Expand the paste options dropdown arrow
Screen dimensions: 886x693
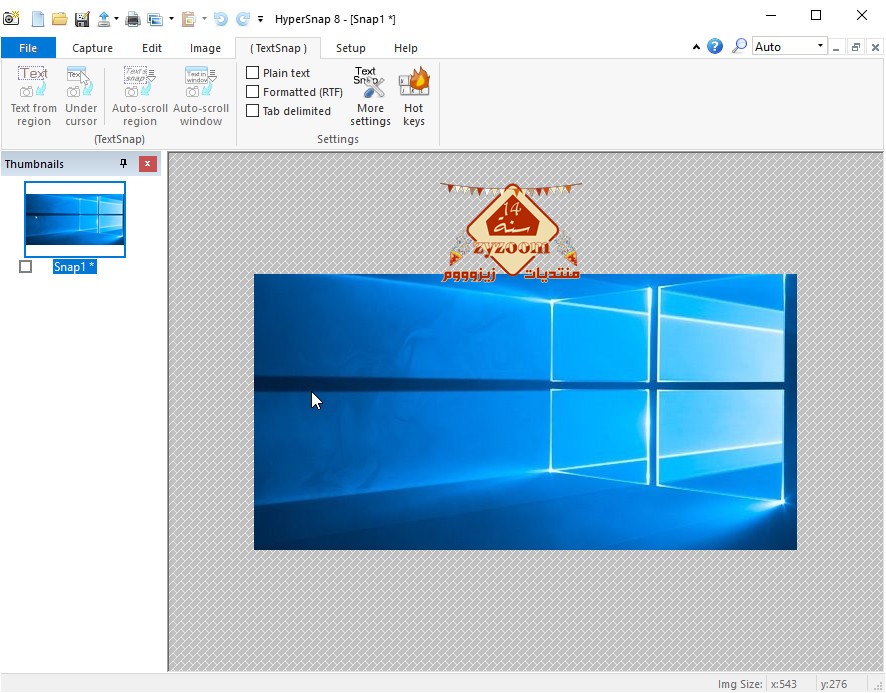204,19
